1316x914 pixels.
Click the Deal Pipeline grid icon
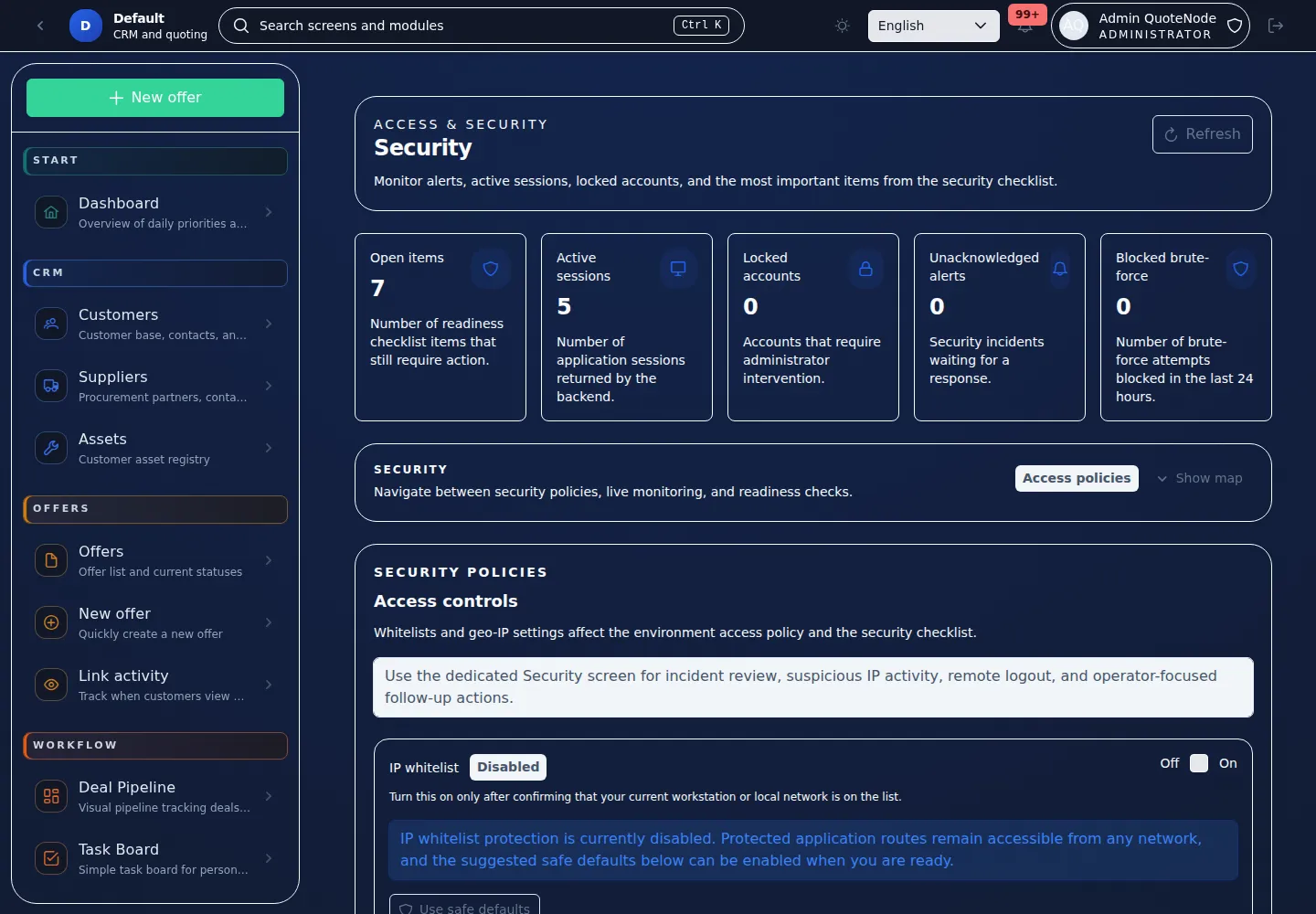(51, 796)
